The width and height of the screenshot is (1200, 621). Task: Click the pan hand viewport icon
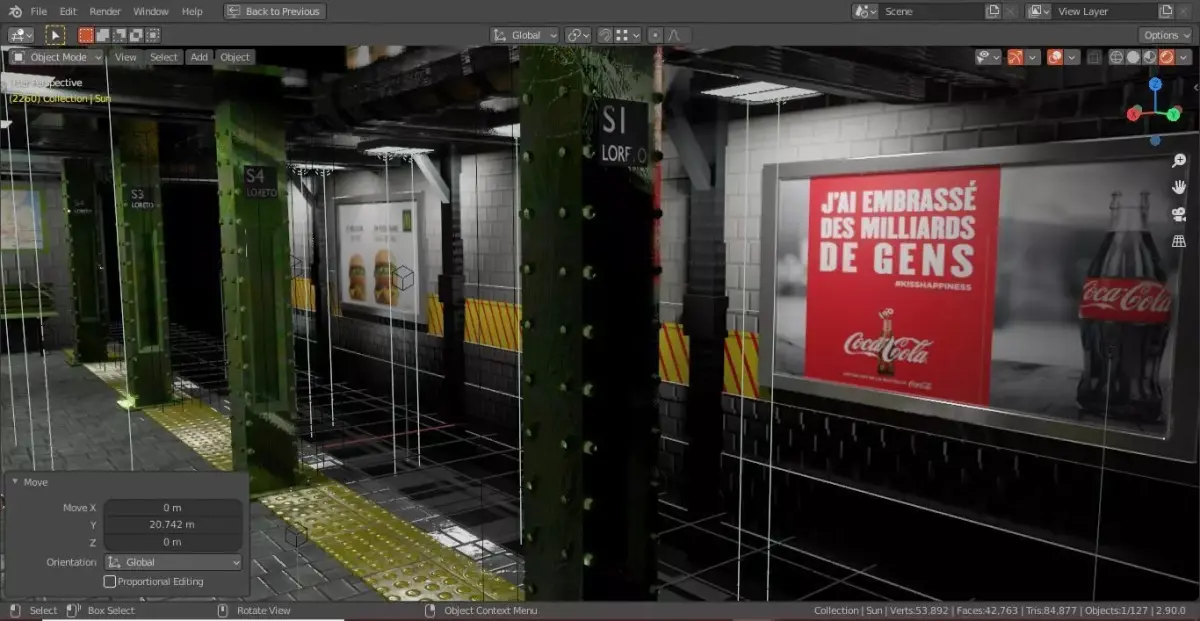click(1179, 187)
